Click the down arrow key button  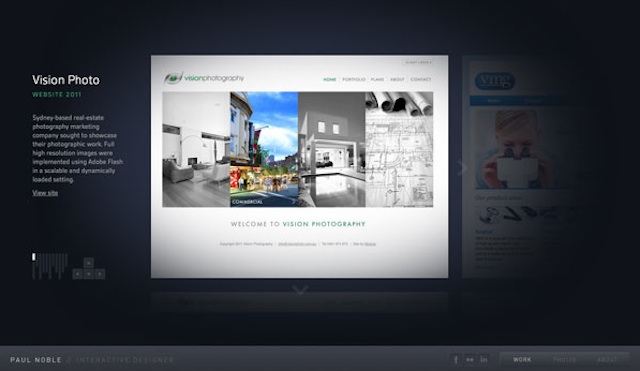click(89, 274)
